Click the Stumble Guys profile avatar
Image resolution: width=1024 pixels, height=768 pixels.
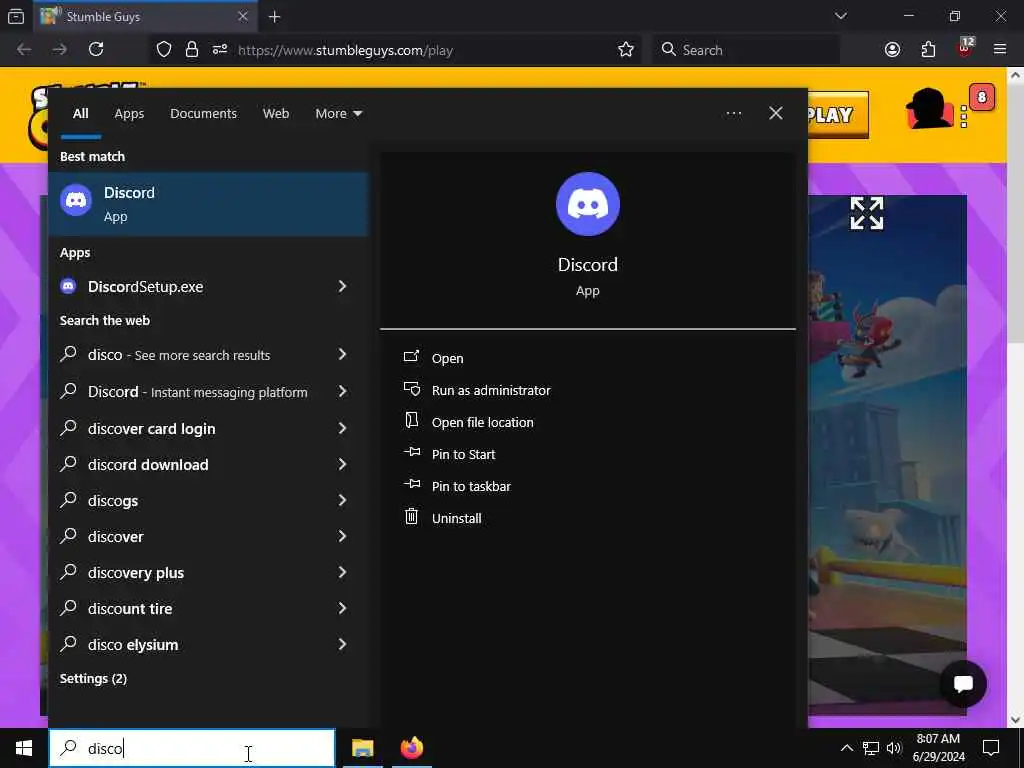[929, 109]
